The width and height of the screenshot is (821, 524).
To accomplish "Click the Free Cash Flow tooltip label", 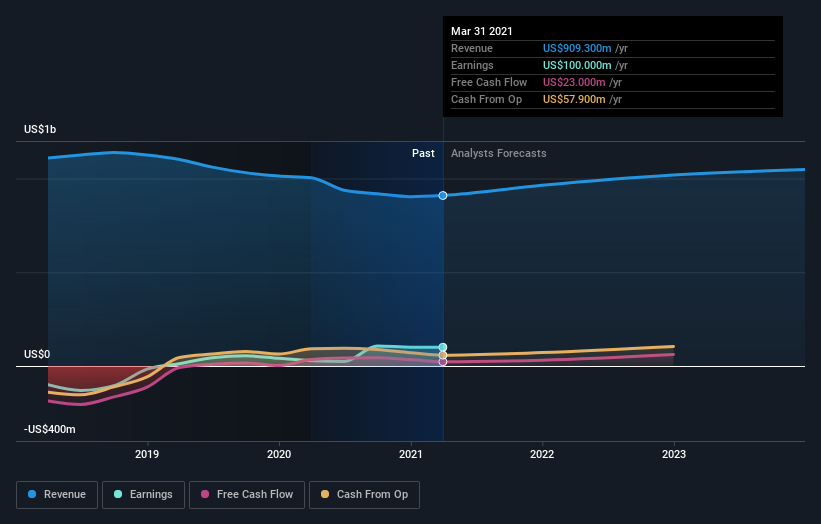I will coord(489,82).
